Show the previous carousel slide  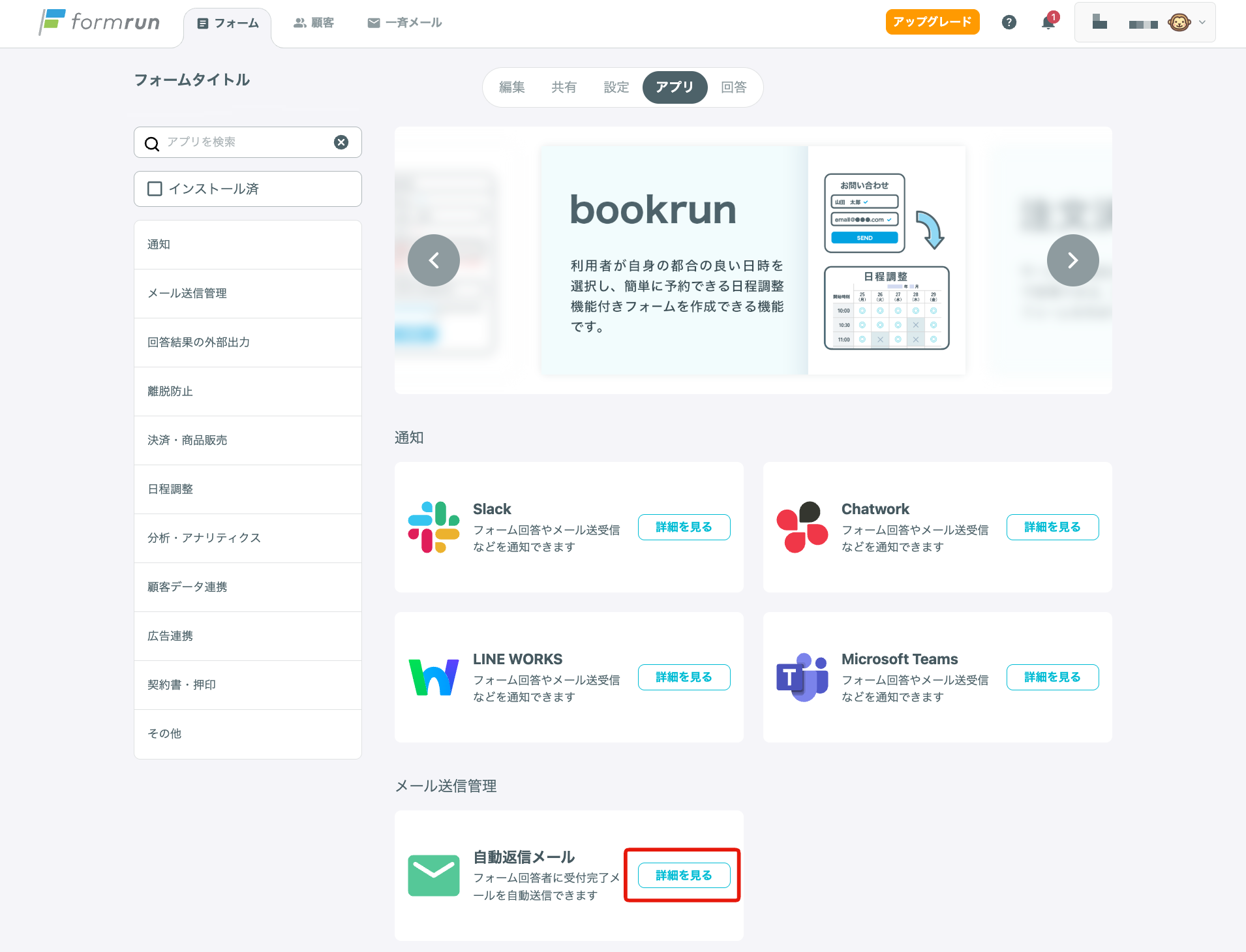[x=434, y=260]
